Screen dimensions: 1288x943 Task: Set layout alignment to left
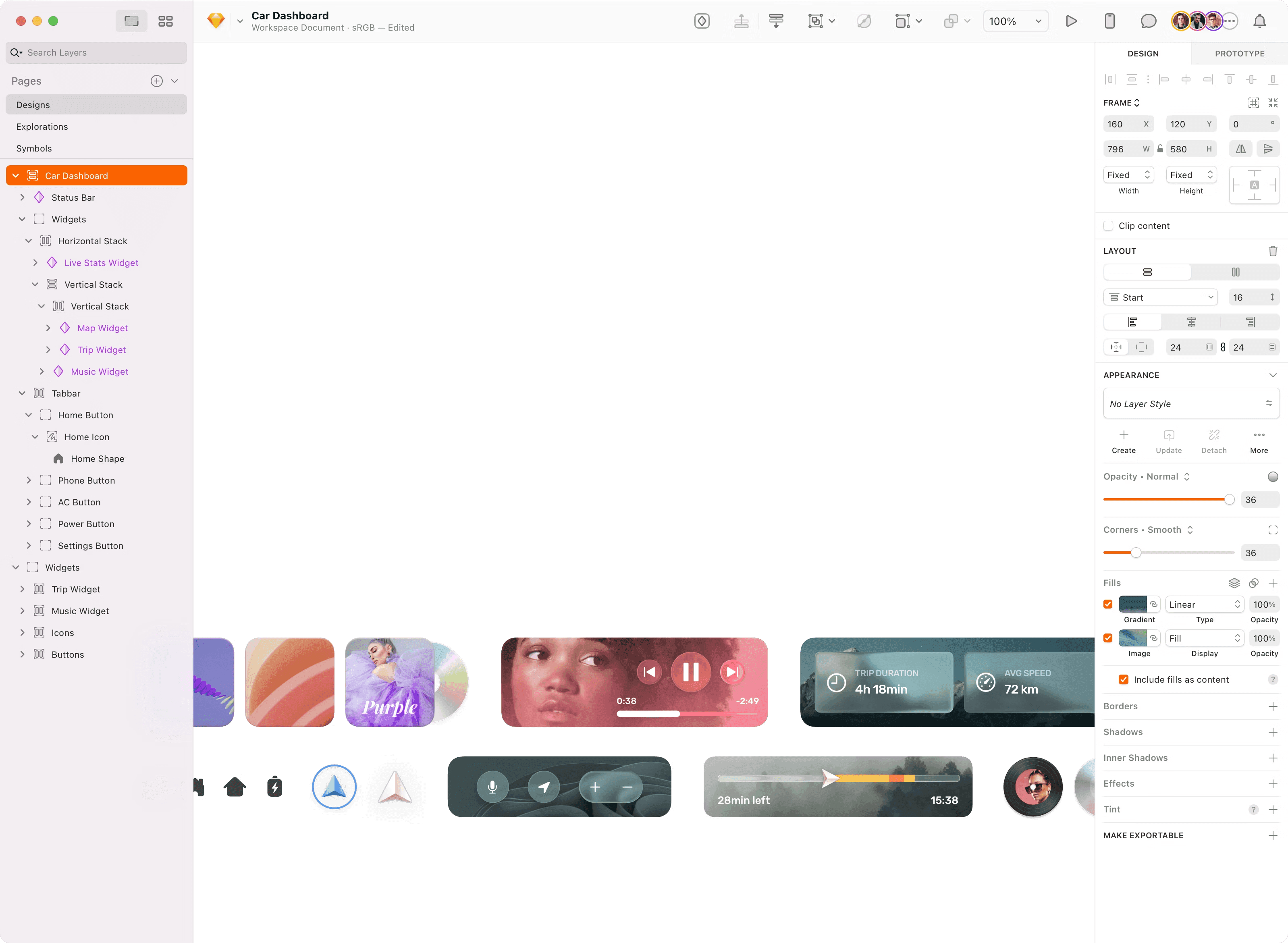1133,322
